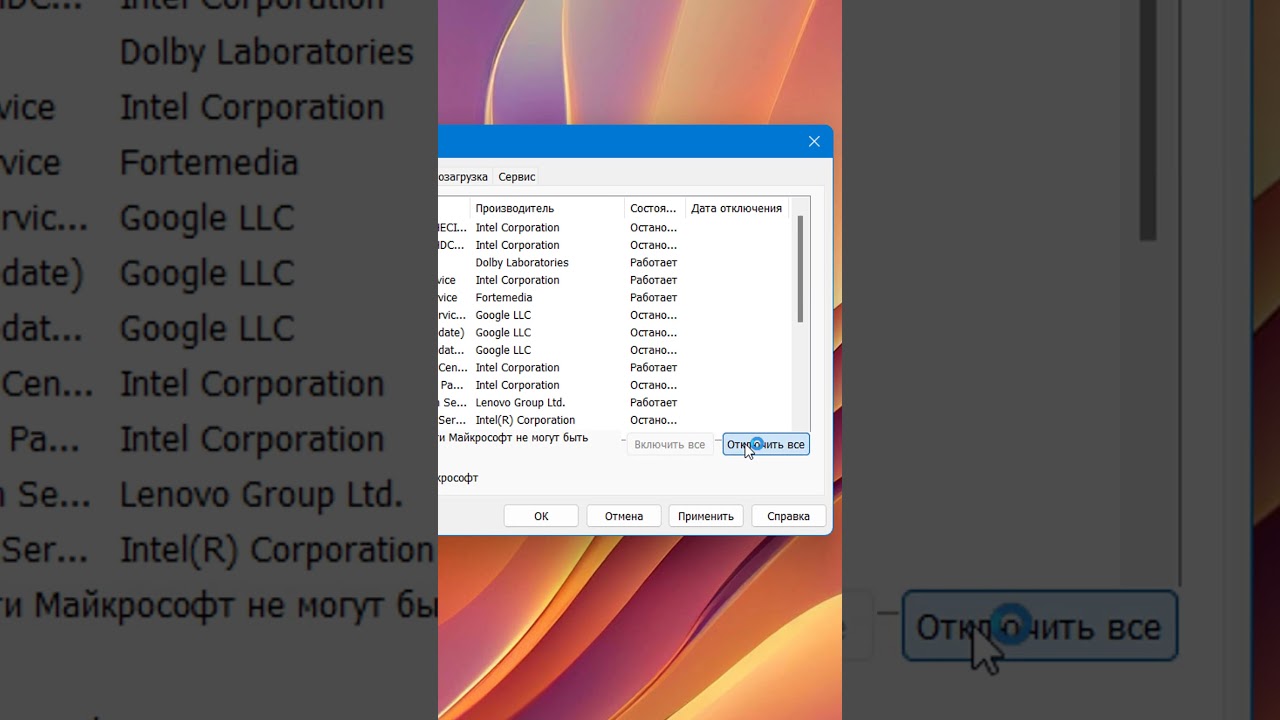Cancel the dialog with Отмена
The image size is (1280, 720).
pyautogui.click(x=624, y=516)
